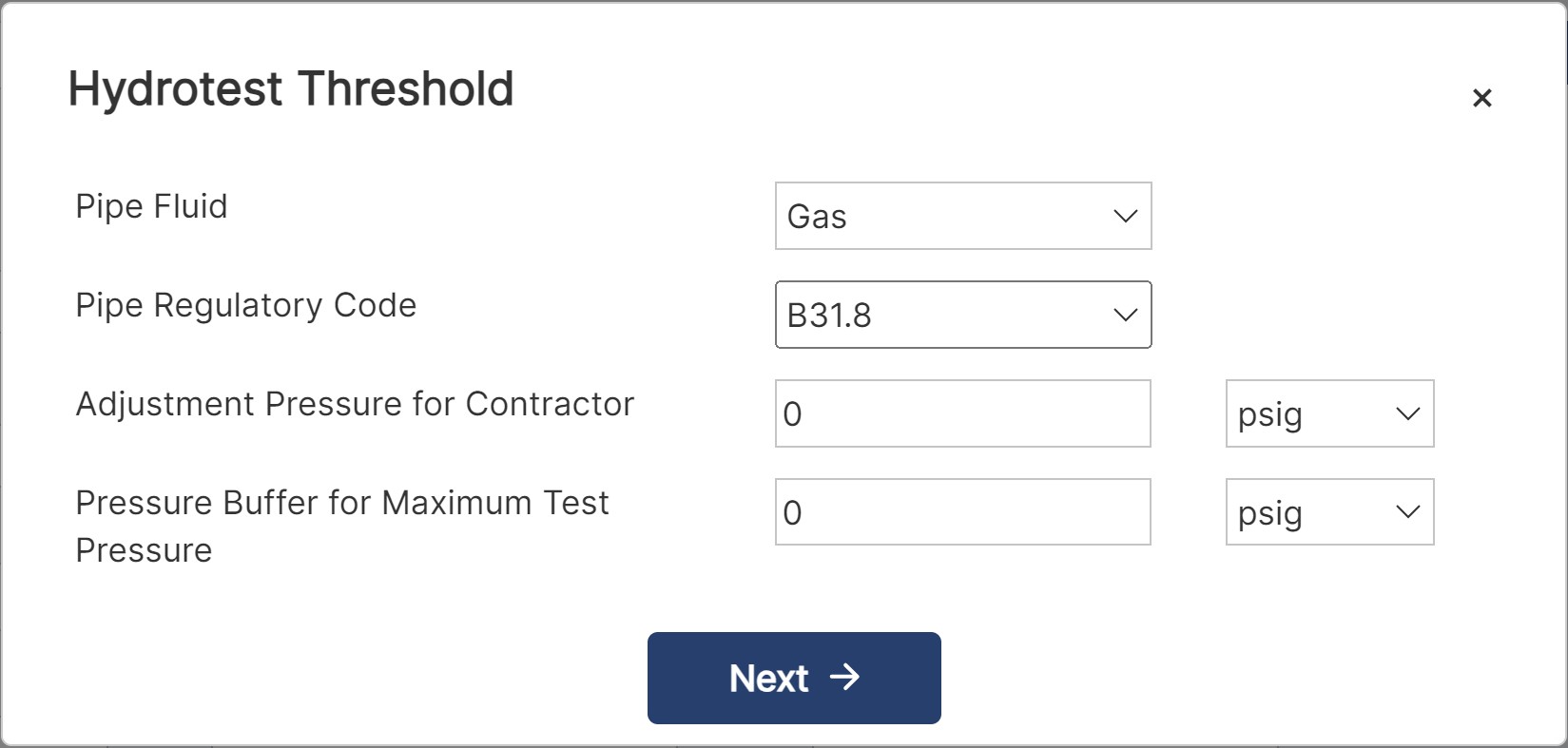Screen dimensions: 1568x748
Task: Click the arrow icon inside the Next button
Action: (845, 678)
